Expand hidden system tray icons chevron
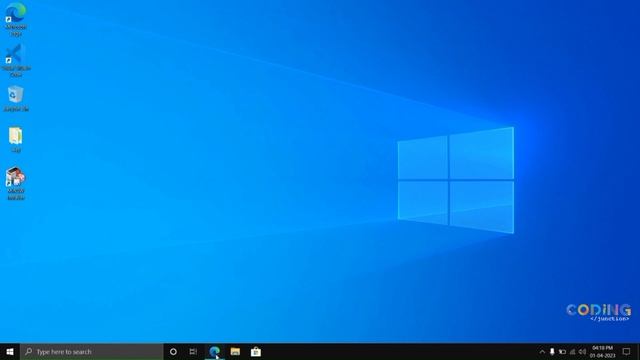This screenshot has height=360, width=640. (x=542, y=352)
